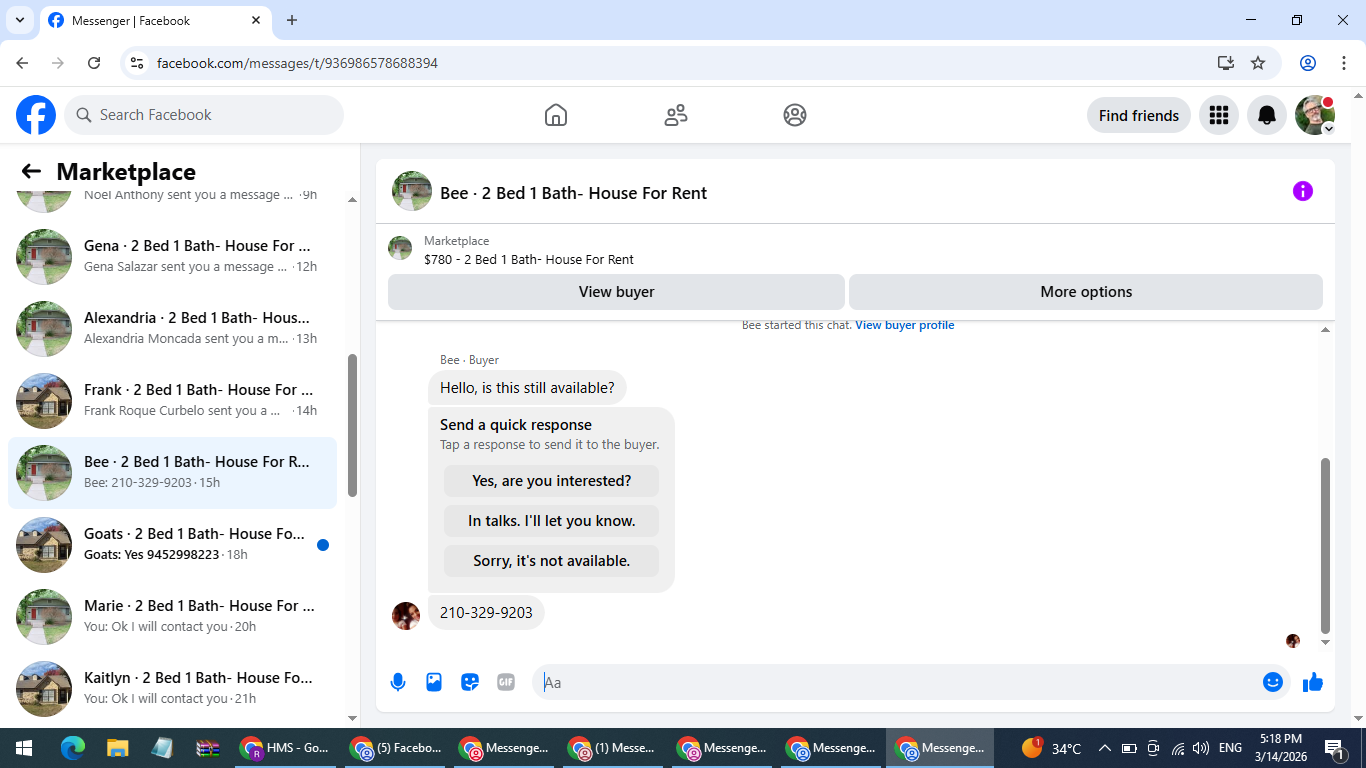The image size is (1366, 768).
Task: Open the Chrome profile icon
Action: pyautogui.click(x=1307, y=63)
